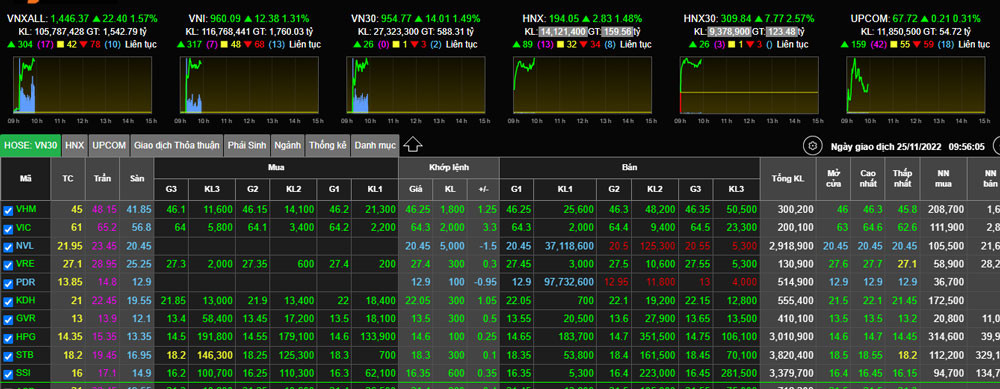Image resolution: width=1000 pixels, height=389 pixels.
Task: Open the VN30 index mini chart
Action: click(416, 85)
